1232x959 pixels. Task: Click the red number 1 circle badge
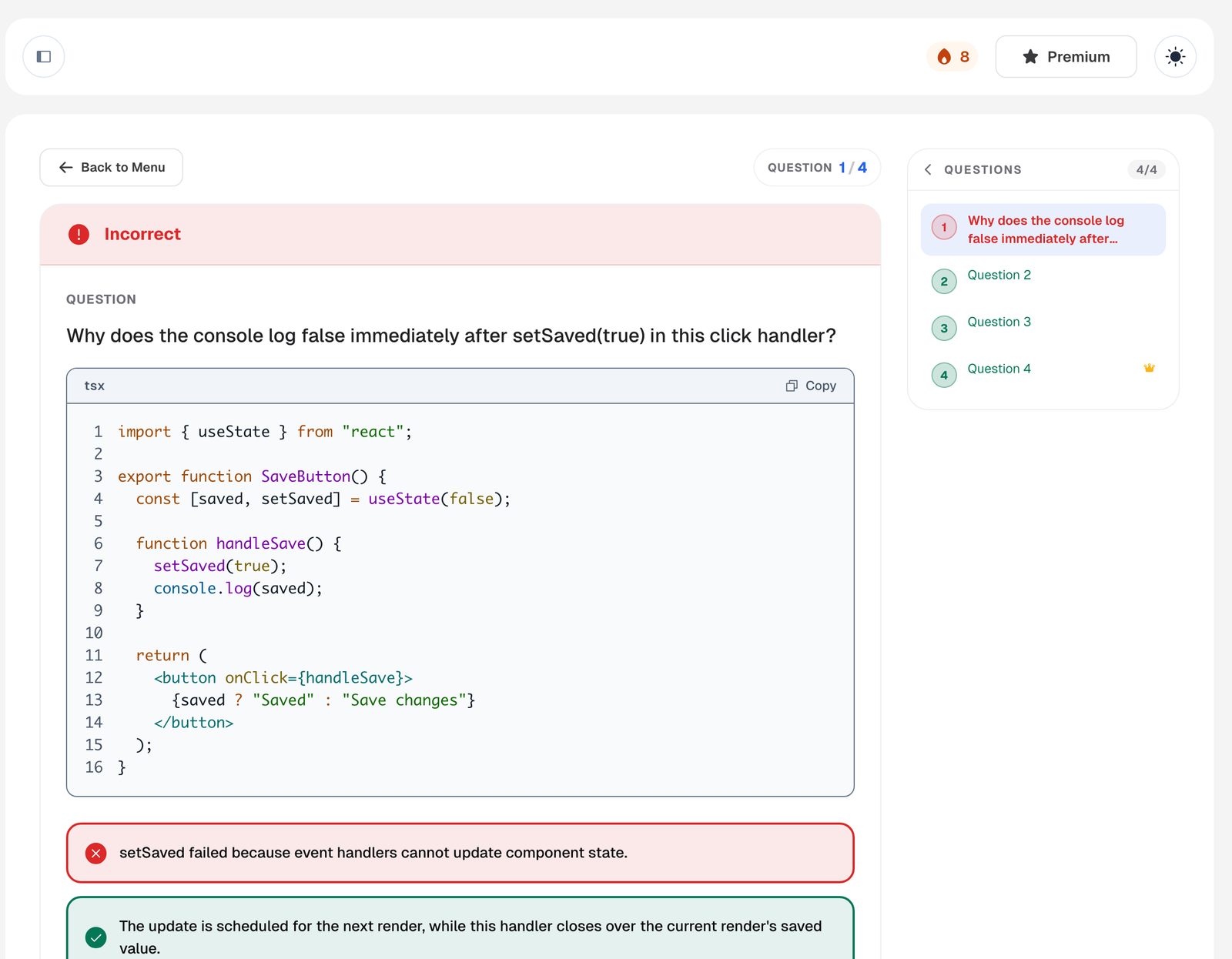(944, 228)
